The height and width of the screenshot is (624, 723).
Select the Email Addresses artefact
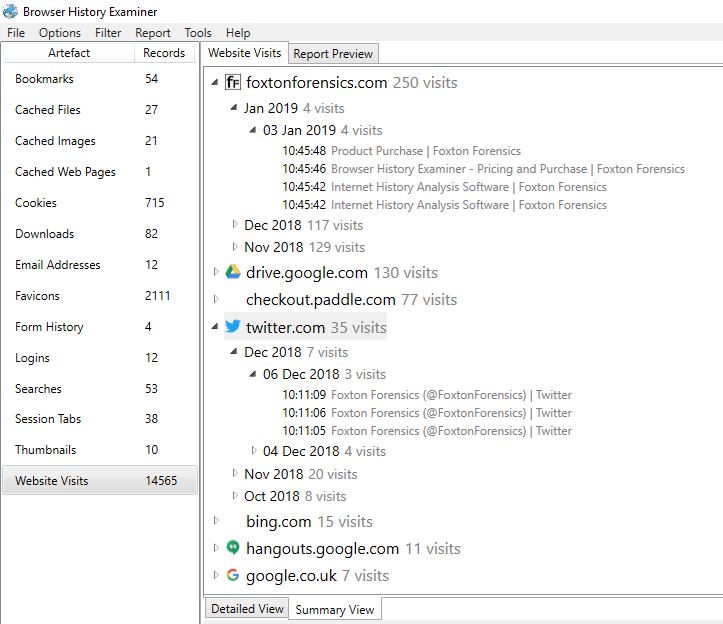tap(100, 265)
